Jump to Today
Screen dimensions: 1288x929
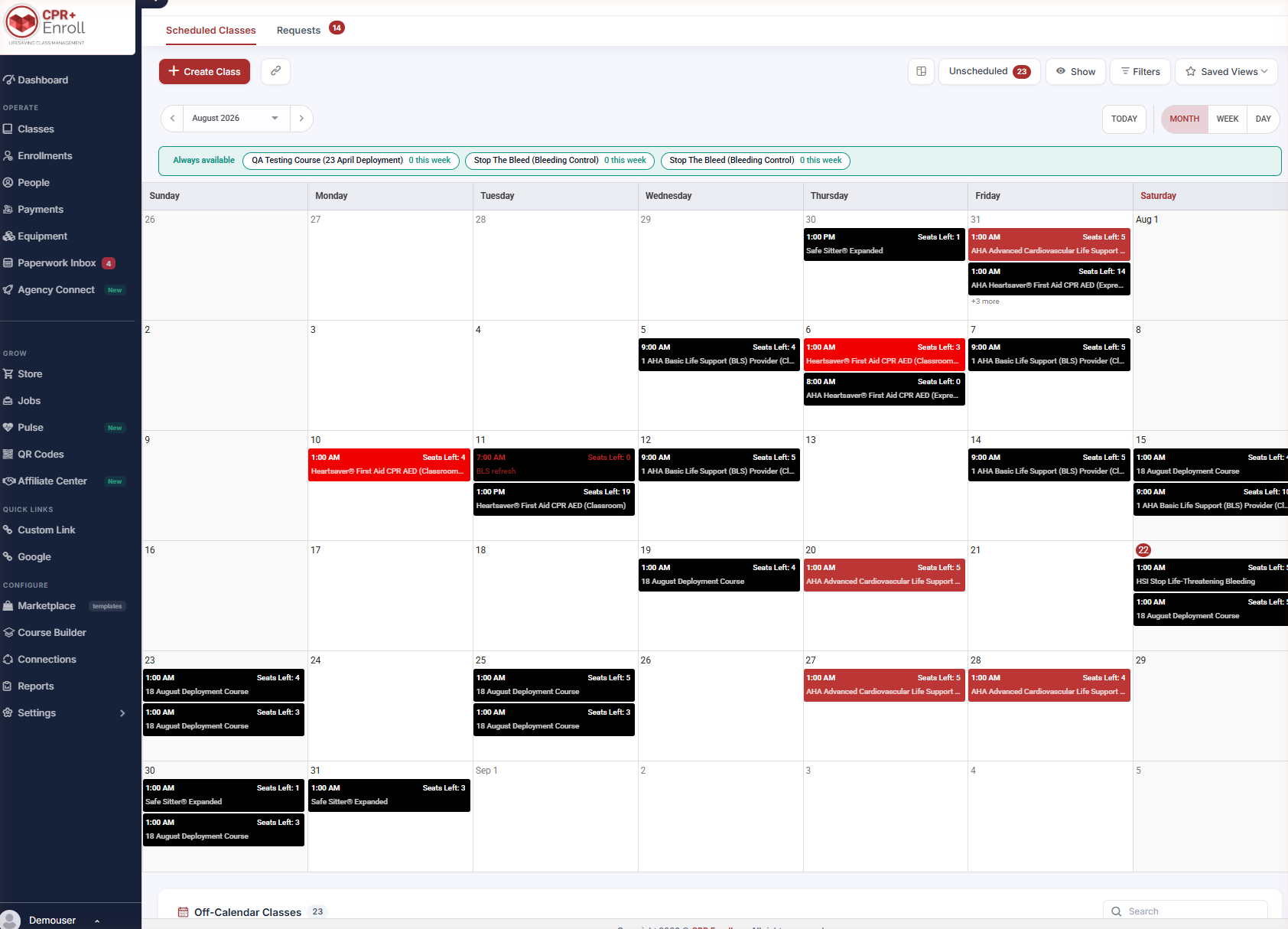[1124, 119]
